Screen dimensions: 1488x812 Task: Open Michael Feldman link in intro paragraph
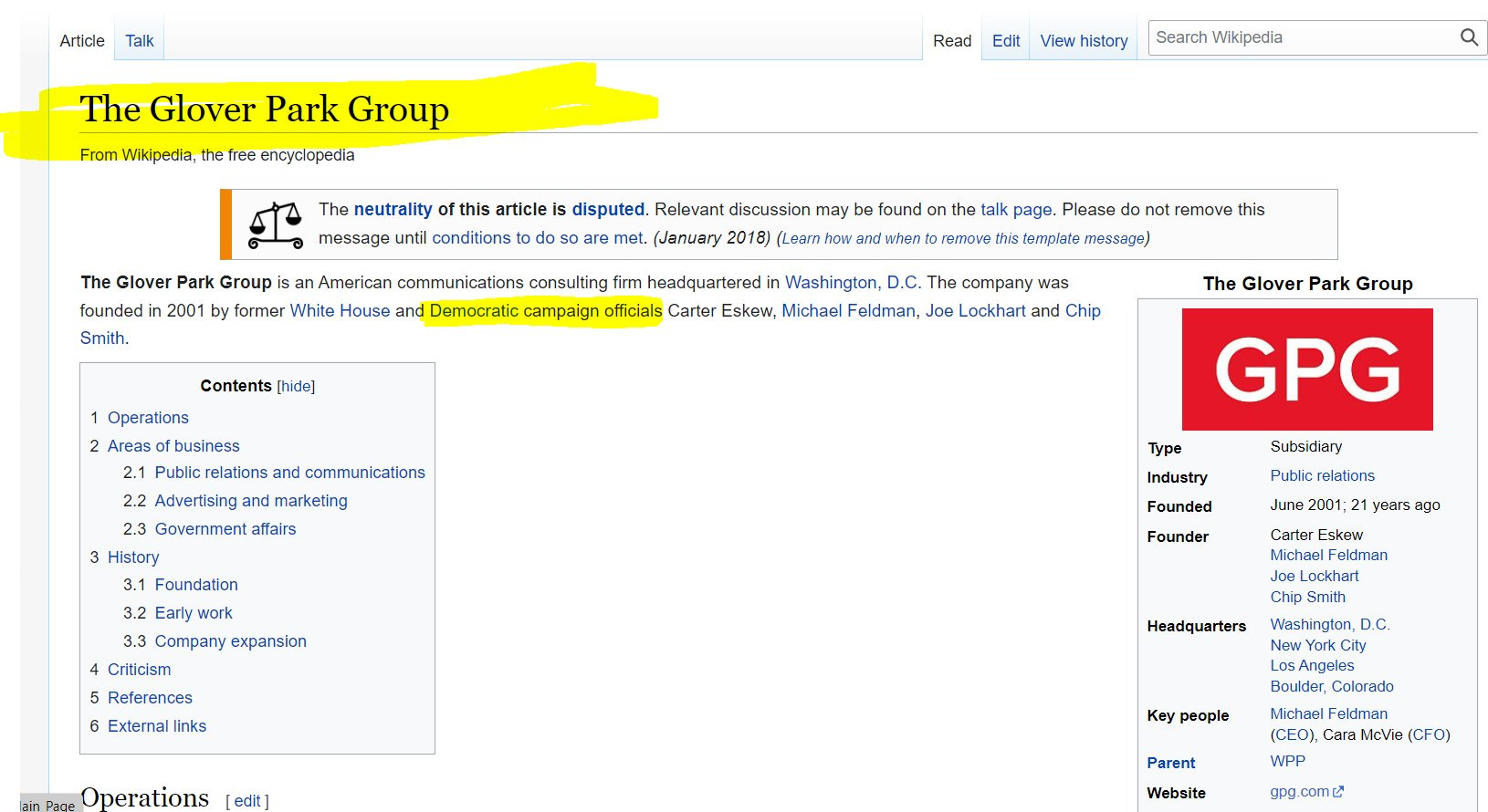click(x=848, y=310)
